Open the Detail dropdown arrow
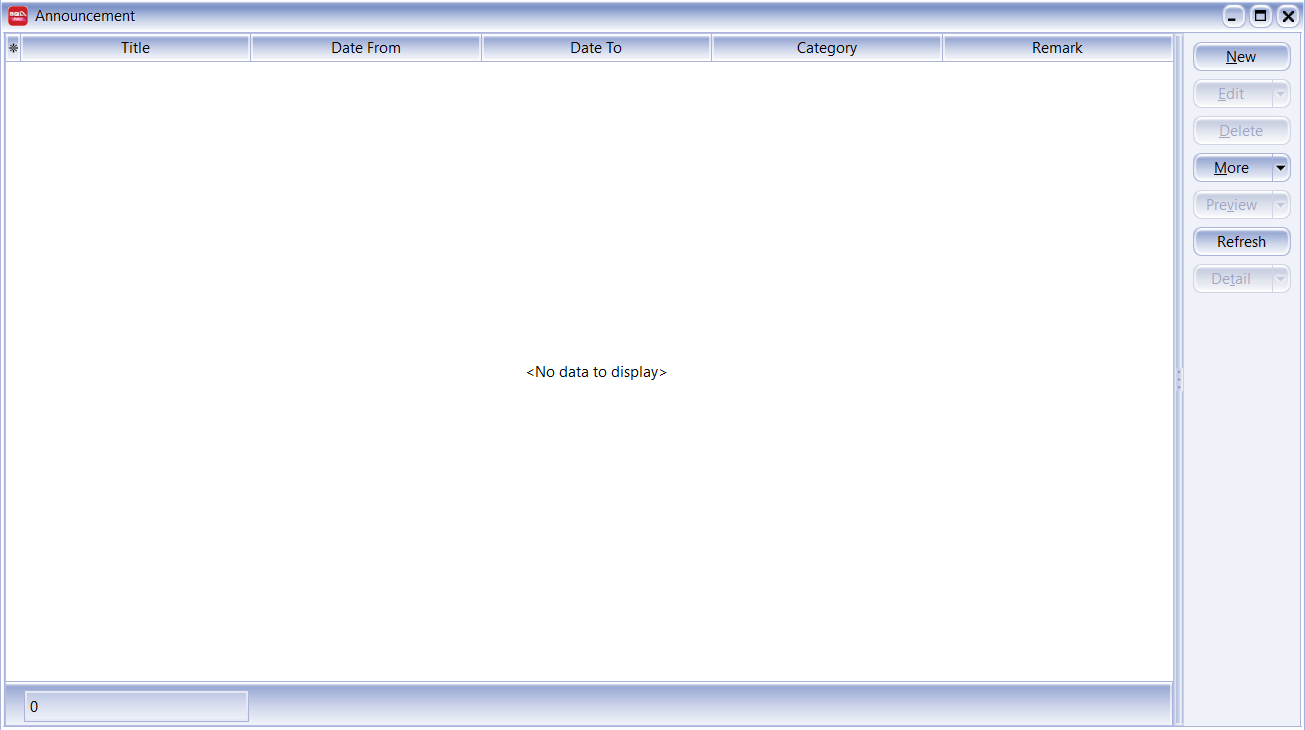This screenshot has height=730, width=1305. (1281, 279)
